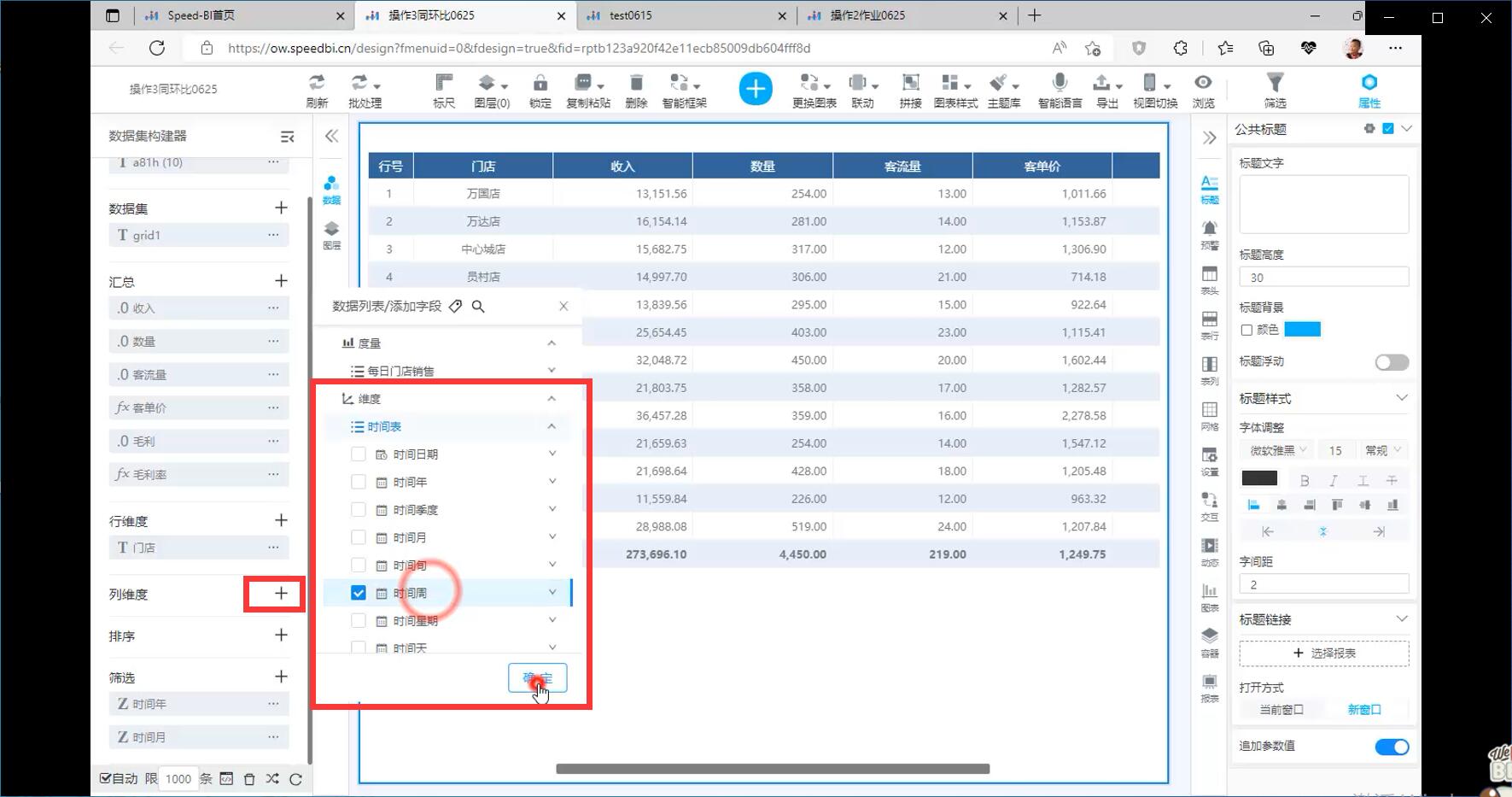Screen dimensions: 1512x797
Task: Switch to the test0615 browser tab
Action: [631, 15]
